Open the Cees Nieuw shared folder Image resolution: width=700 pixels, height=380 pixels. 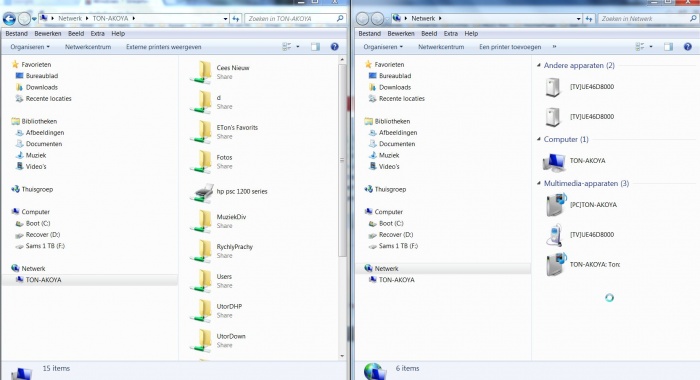tap(221, 72)
